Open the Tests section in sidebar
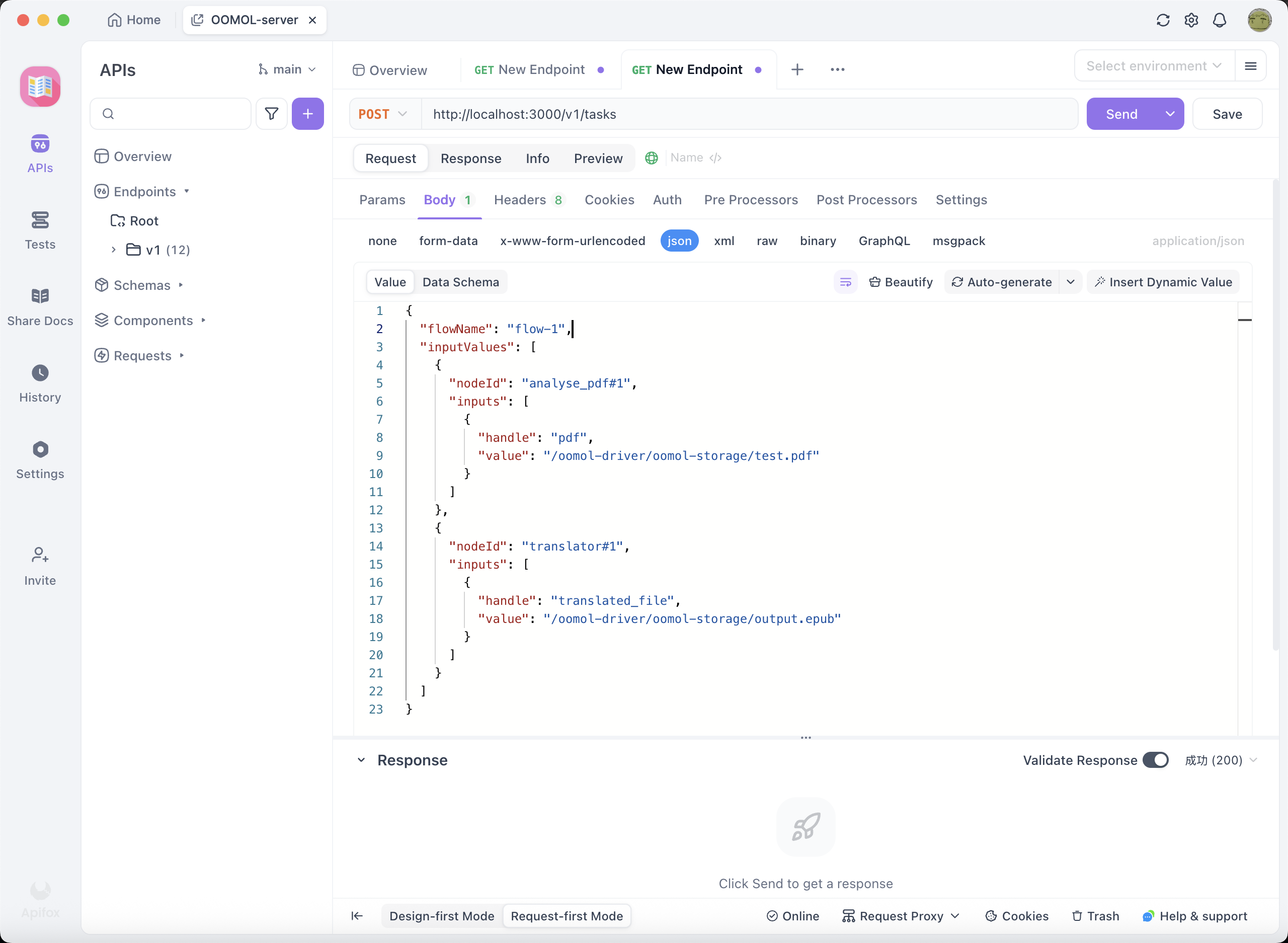 [40, 229]
